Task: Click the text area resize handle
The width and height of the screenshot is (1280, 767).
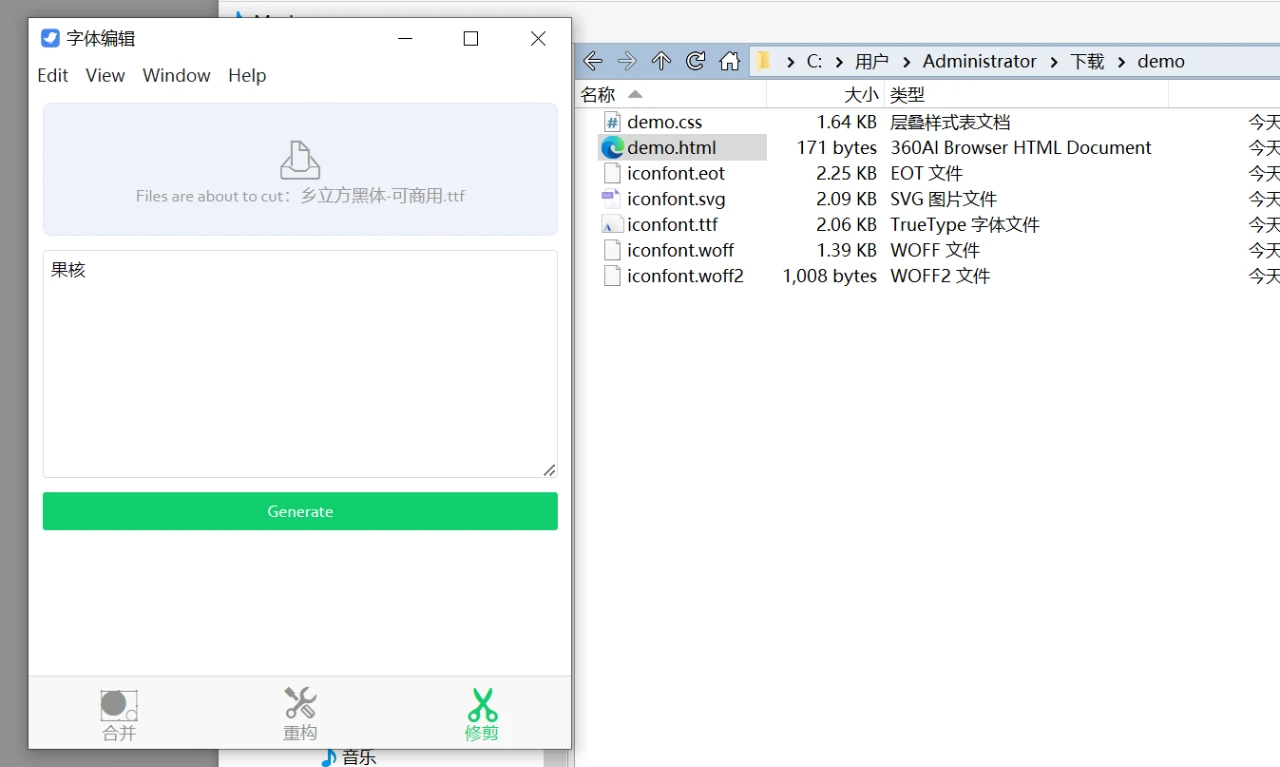Action: tap(549, 469)
